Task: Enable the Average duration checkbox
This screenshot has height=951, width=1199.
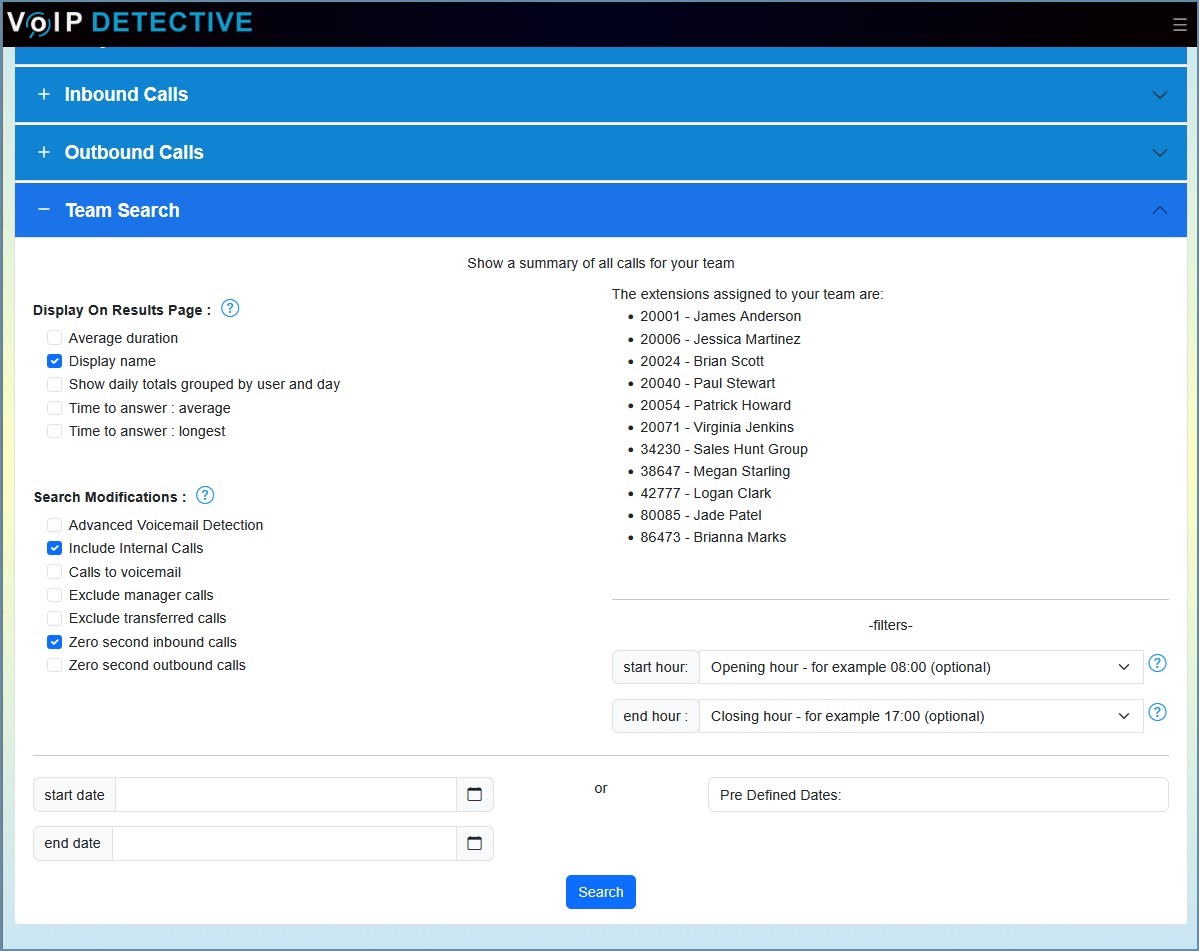Action: tap(54, 337)
